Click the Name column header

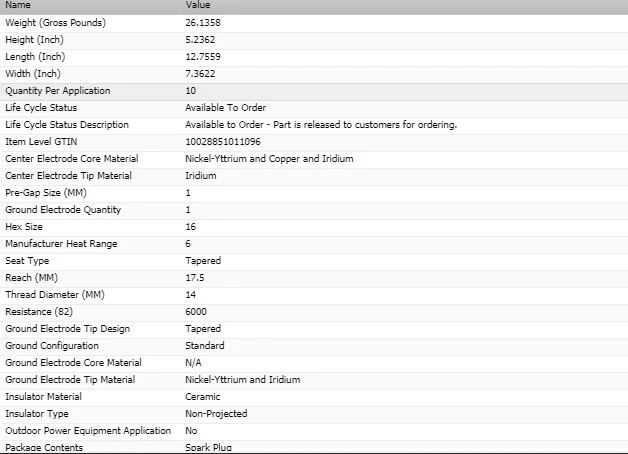[17, 5]
